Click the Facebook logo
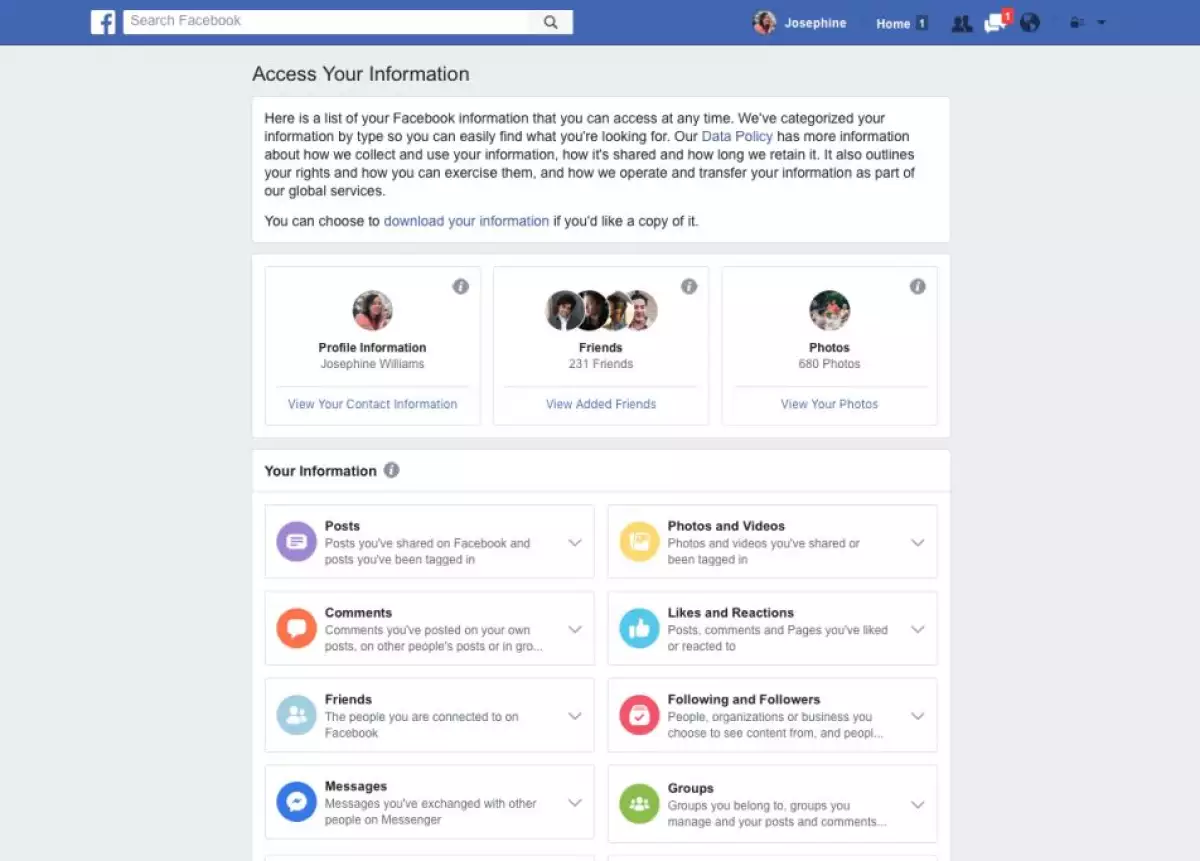Screen dimensions: 1200x861 coord(103,21)
